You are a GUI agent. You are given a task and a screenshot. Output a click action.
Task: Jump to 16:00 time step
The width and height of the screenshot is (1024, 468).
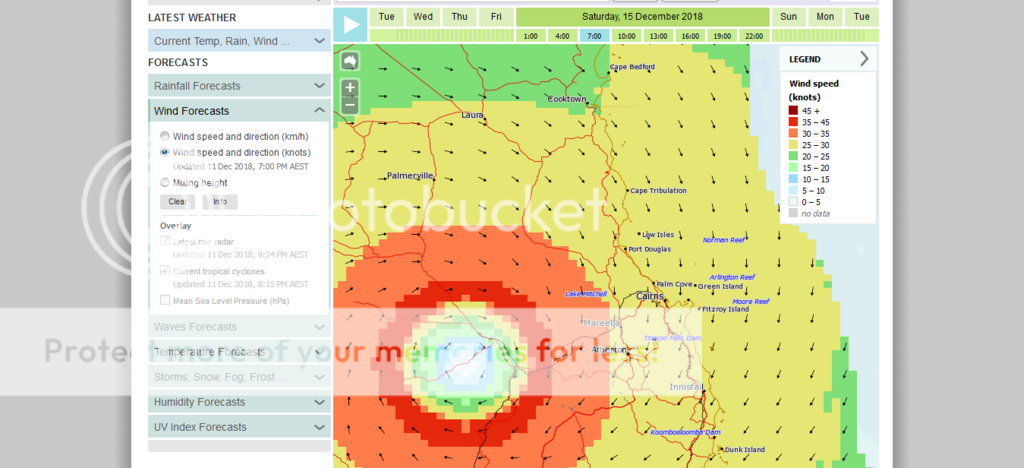click(x=690, y=36)
